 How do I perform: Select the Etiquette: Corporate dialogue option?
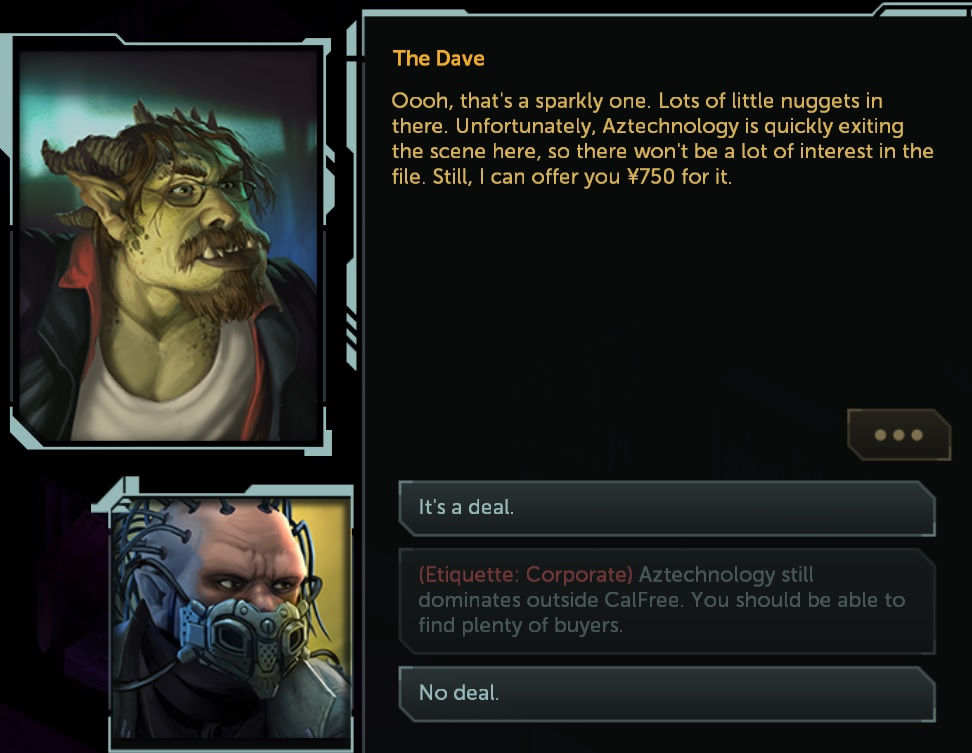pyautogui.click(x=667, y=601)
